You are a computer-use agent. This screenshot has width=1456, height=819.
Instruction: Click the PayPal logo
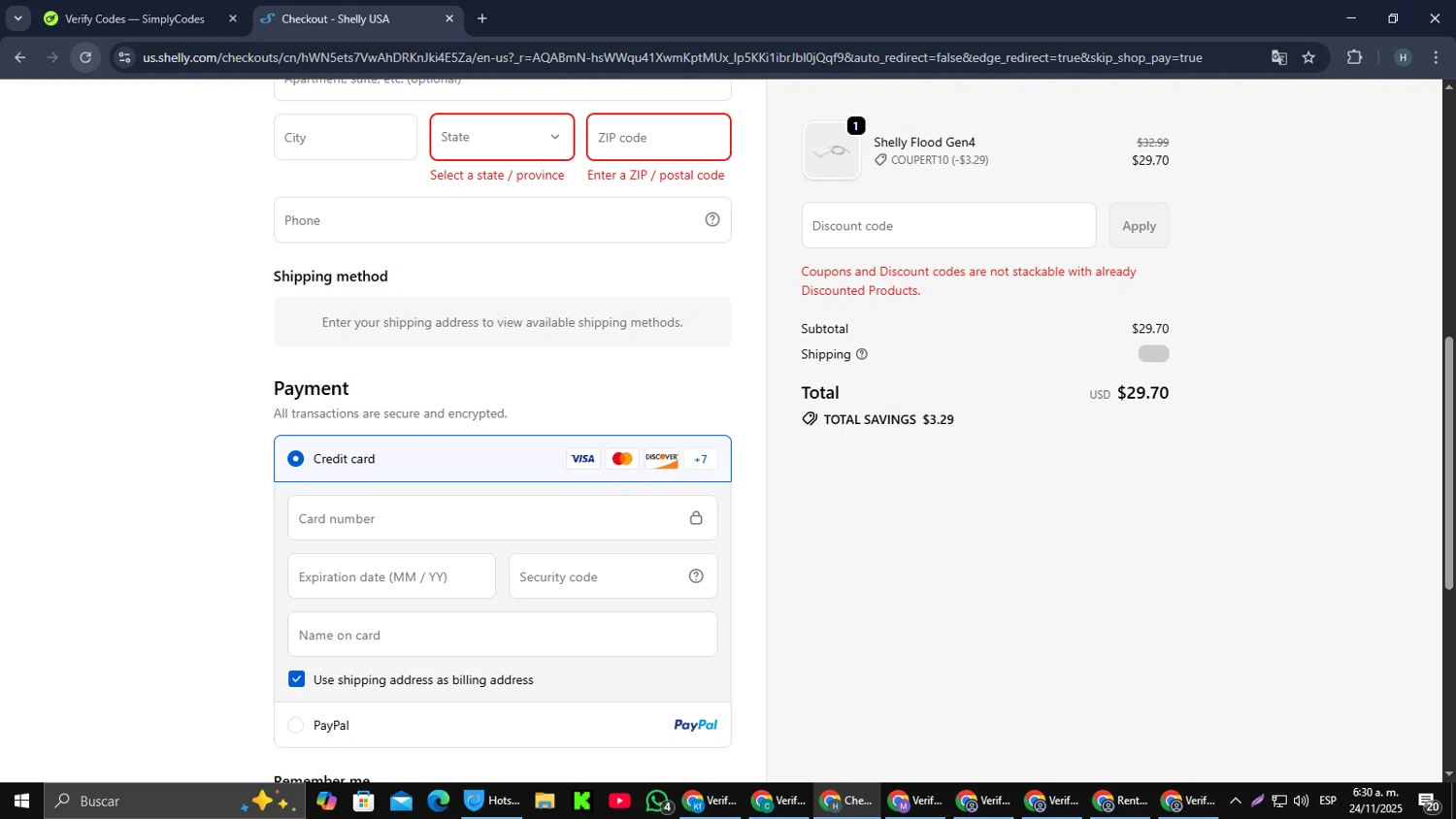click(x=696, y=725)
